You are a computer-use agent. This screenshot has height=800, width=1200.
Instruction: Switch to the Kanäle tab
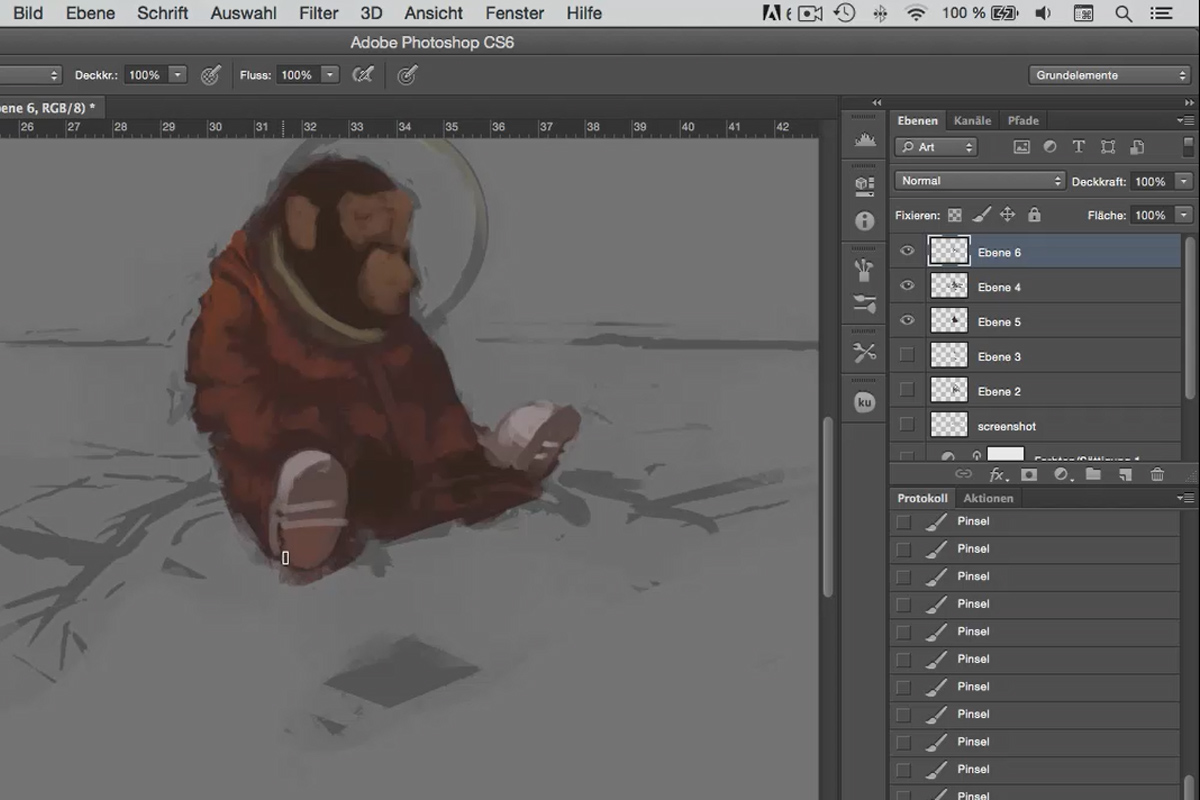(972, 120)
